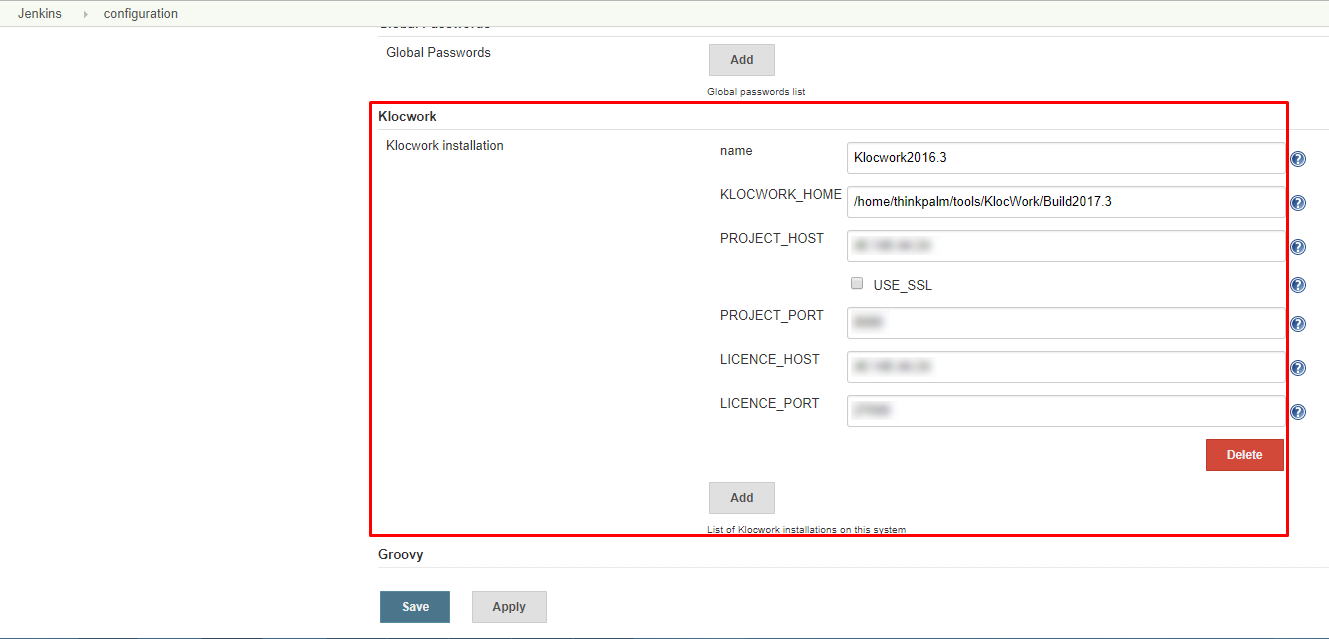1329x639 pixels.
Task: Select the USE_SSL label text
Action: (x=902, y=285)
